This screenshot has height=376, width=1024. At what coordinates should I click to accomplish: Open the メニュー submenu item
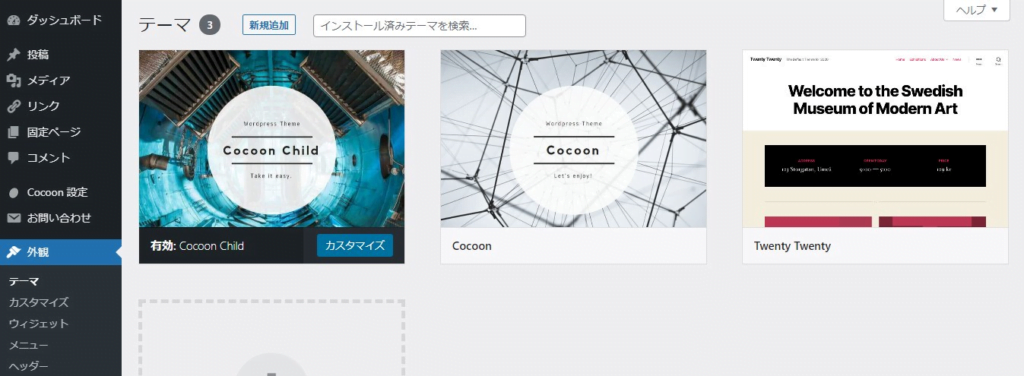[x=29, y=345]
